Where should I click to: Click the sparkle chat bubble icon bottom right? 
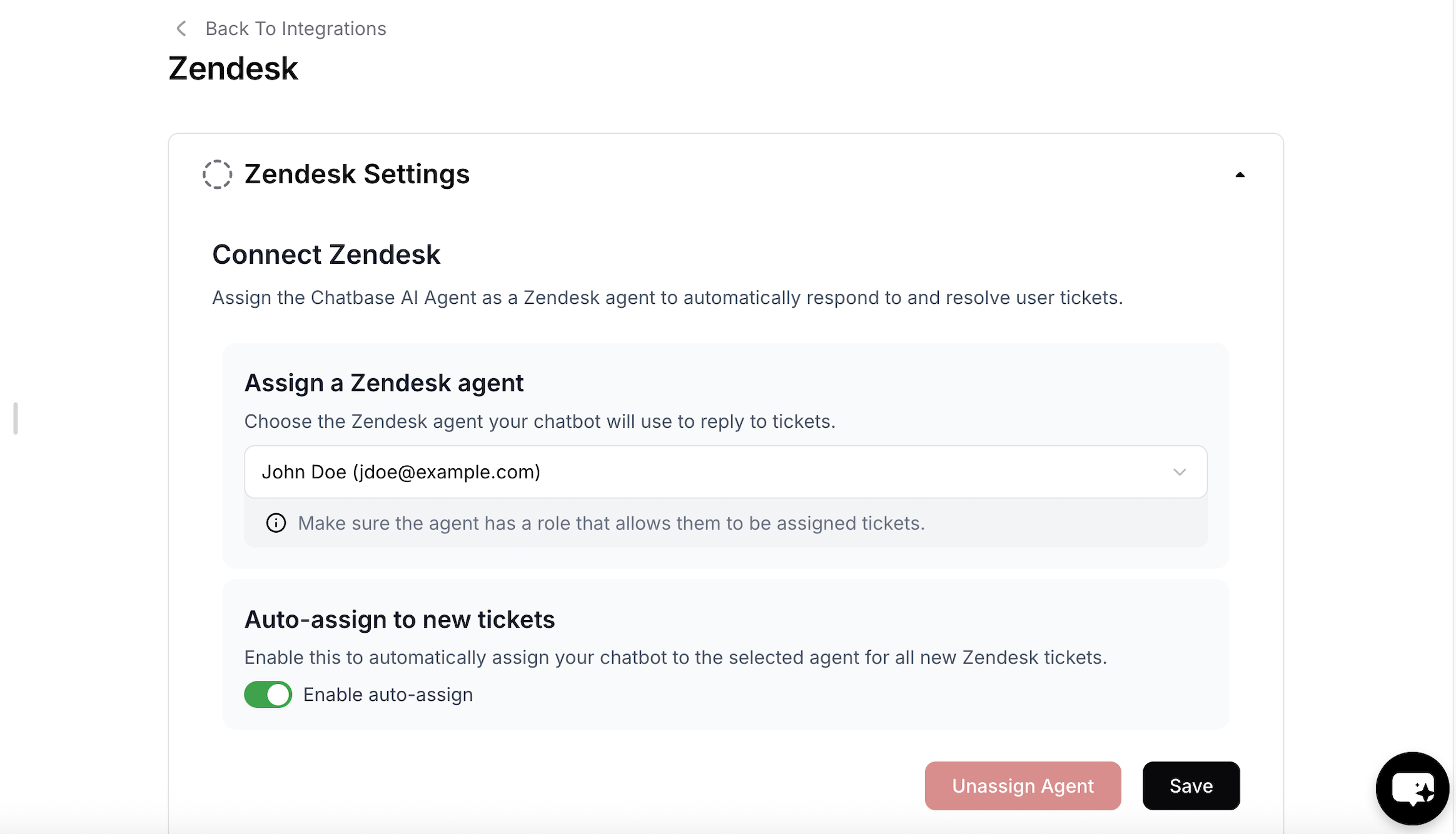click(1412, 788)
